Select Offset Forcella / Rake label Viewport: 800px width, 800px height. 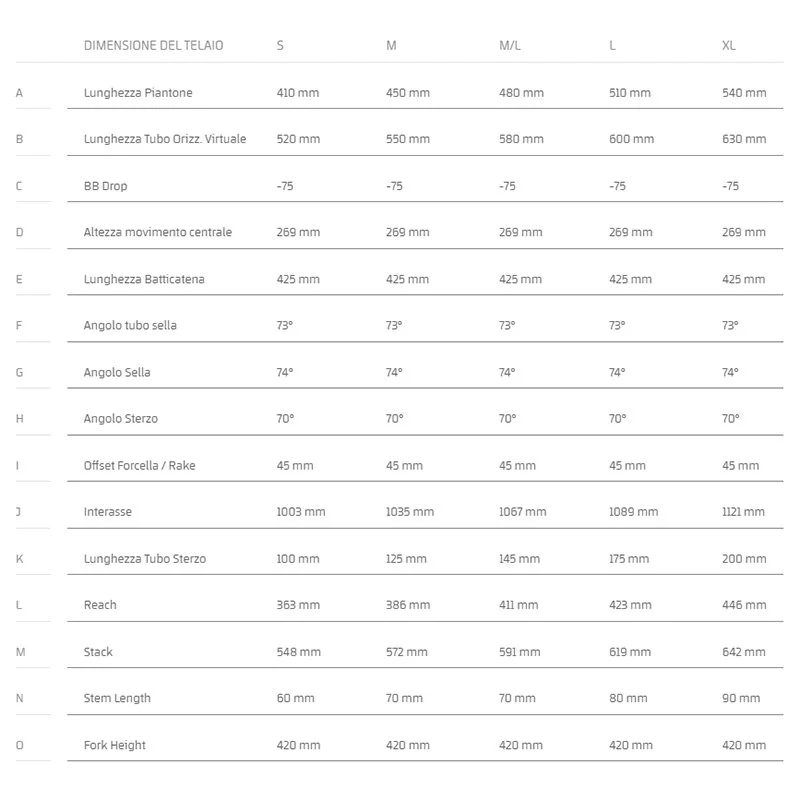139,465
